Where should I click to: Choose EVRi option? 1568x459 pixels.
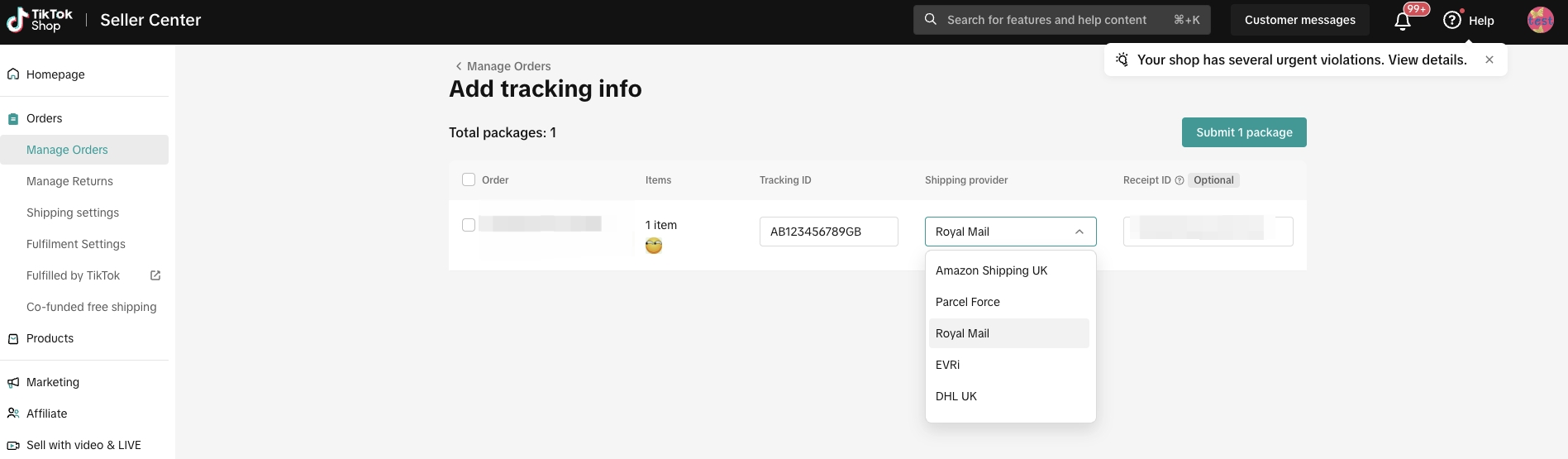point(1009,365)
